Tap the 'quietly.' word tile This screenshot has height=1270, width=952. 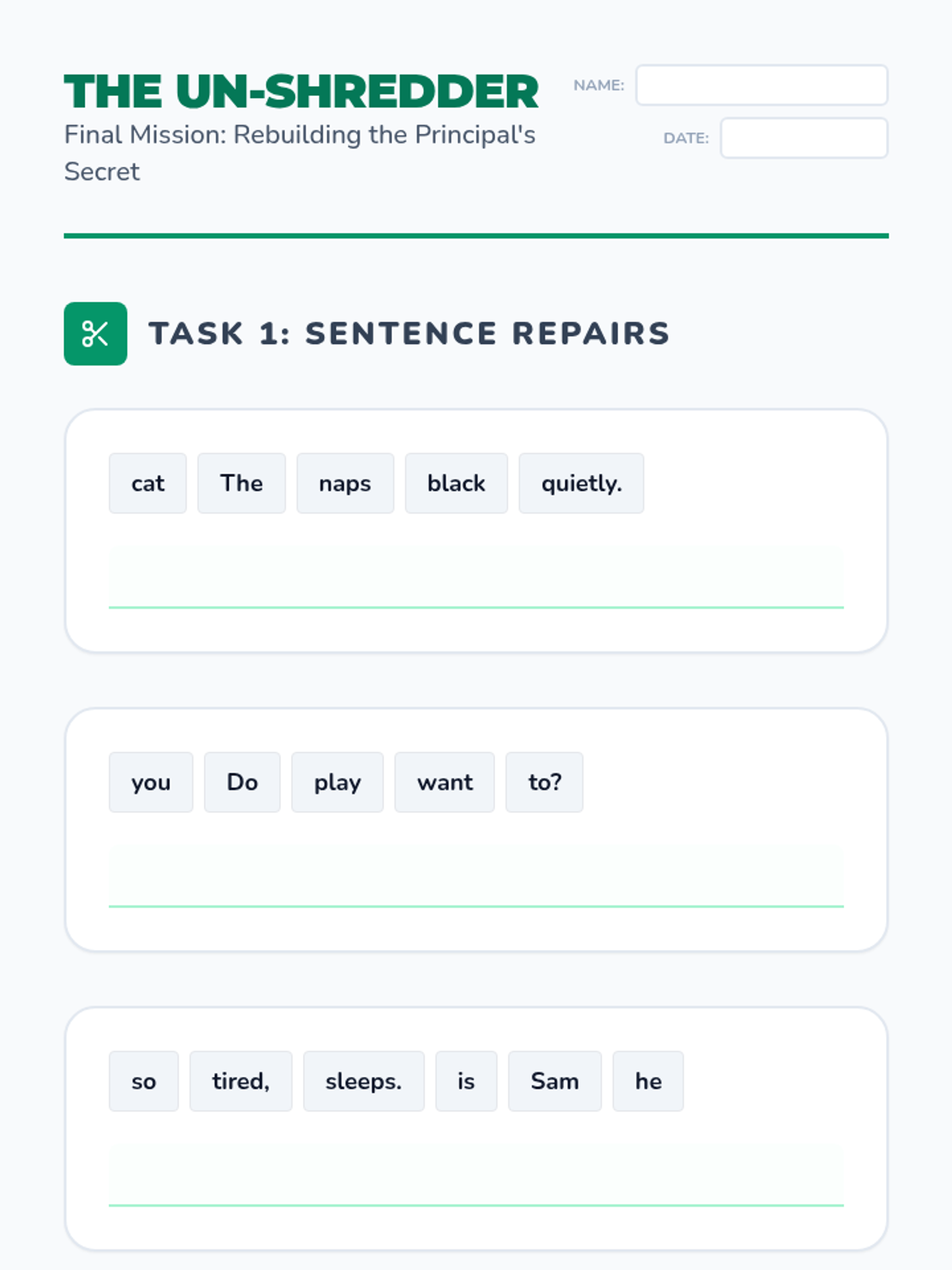coord(582,483)
